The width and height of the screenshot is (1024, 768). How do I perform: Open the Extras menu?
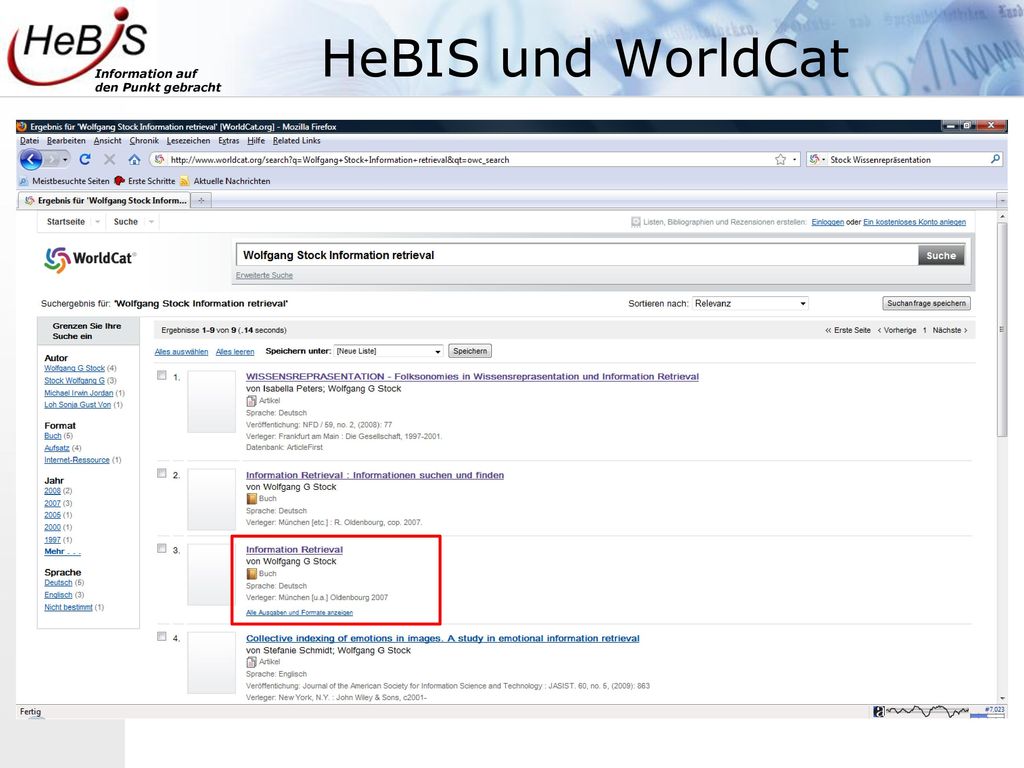pyautogui.click(x=229, y=140)
